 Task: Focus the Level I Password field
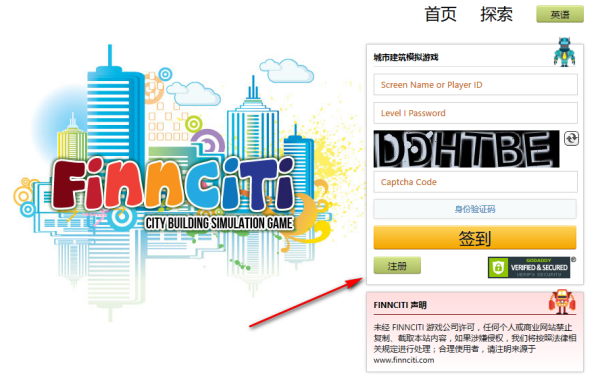476,113
